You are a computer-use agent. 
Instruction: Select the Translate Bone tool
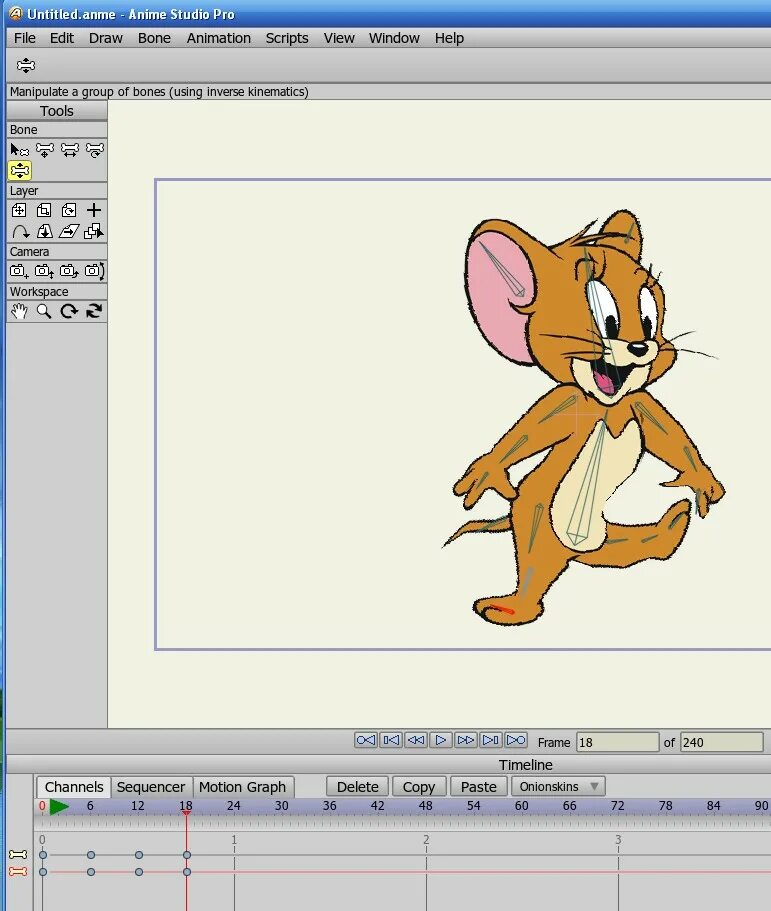[44, 150]
